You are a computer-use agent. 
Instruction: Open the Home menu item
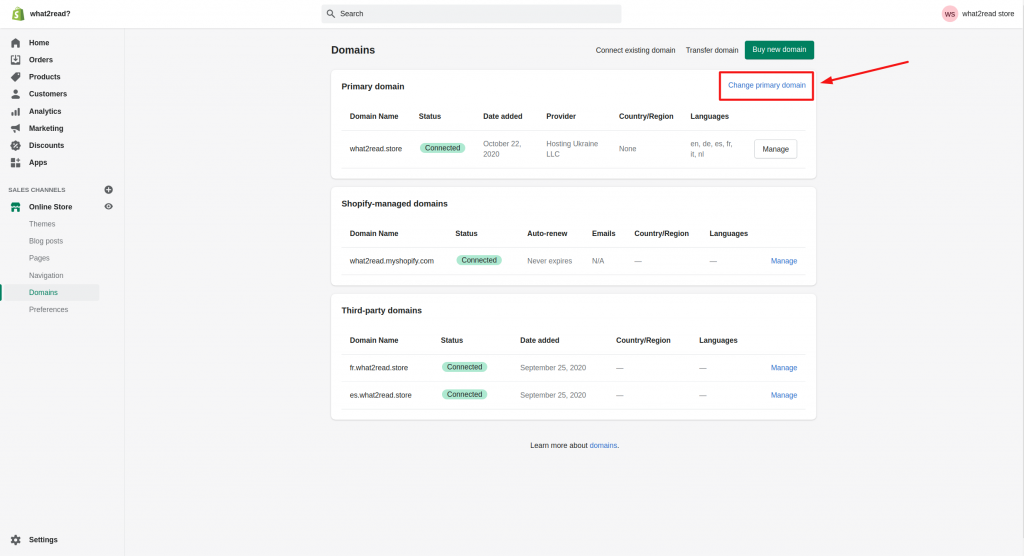coord(39,42)
